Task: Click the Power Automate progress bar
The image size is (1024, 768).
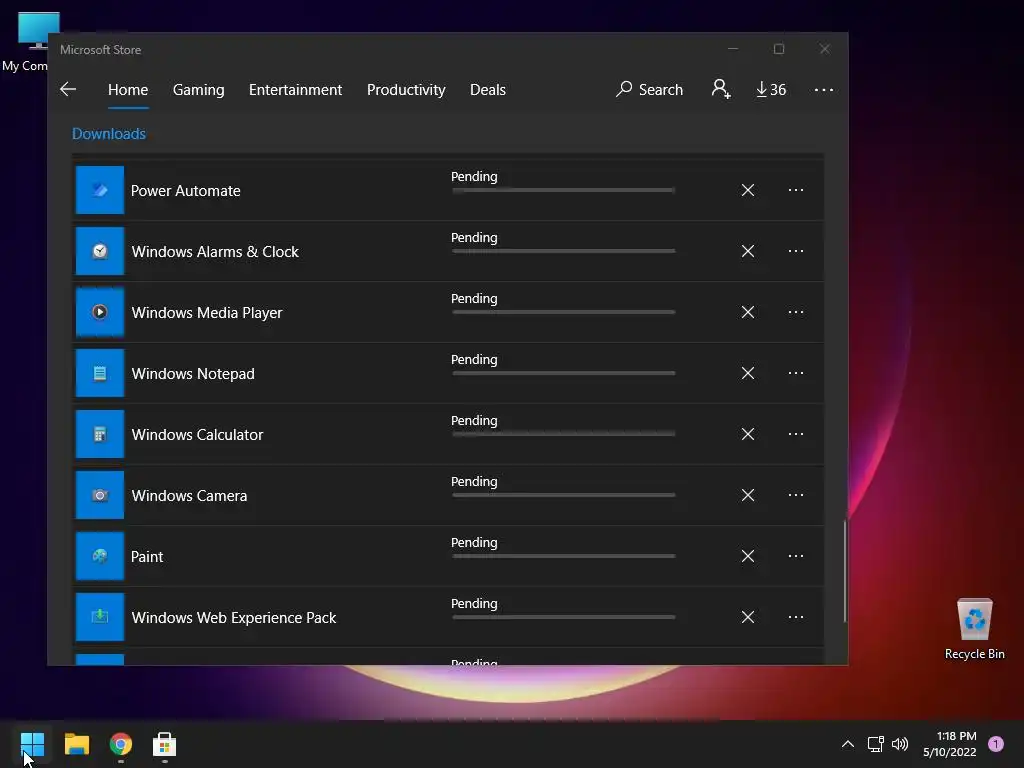Action: (x=564, y=190)
